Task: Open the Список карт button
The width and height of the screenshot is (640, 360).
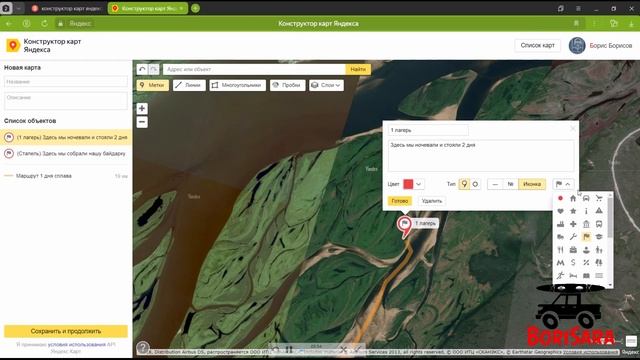Action: (x=538, y=45)
